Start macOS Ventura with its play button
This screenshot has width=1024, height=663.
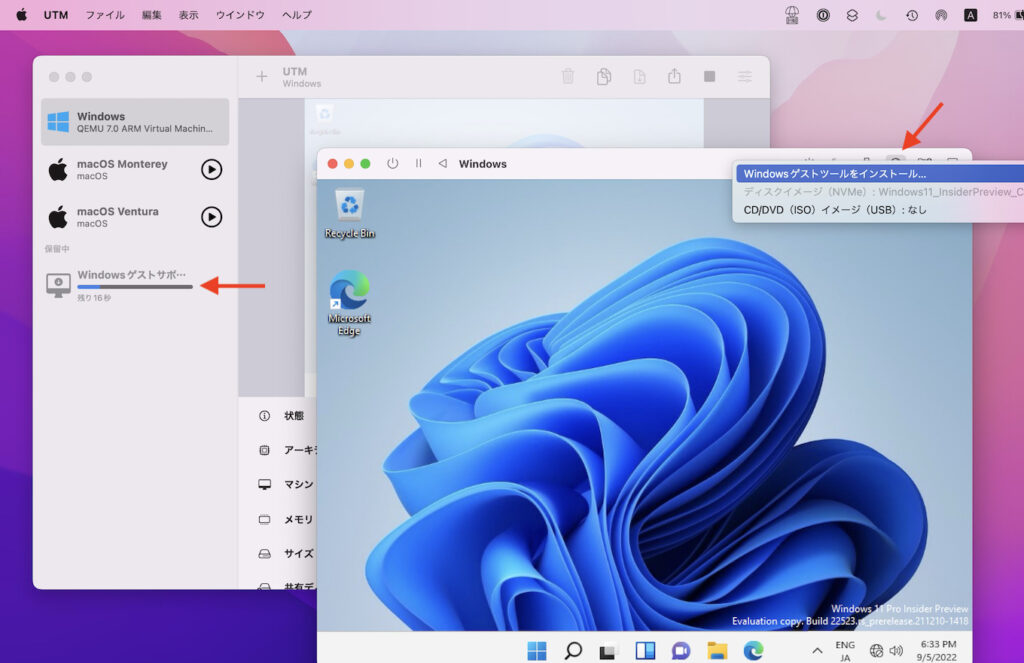coord(211,217)
